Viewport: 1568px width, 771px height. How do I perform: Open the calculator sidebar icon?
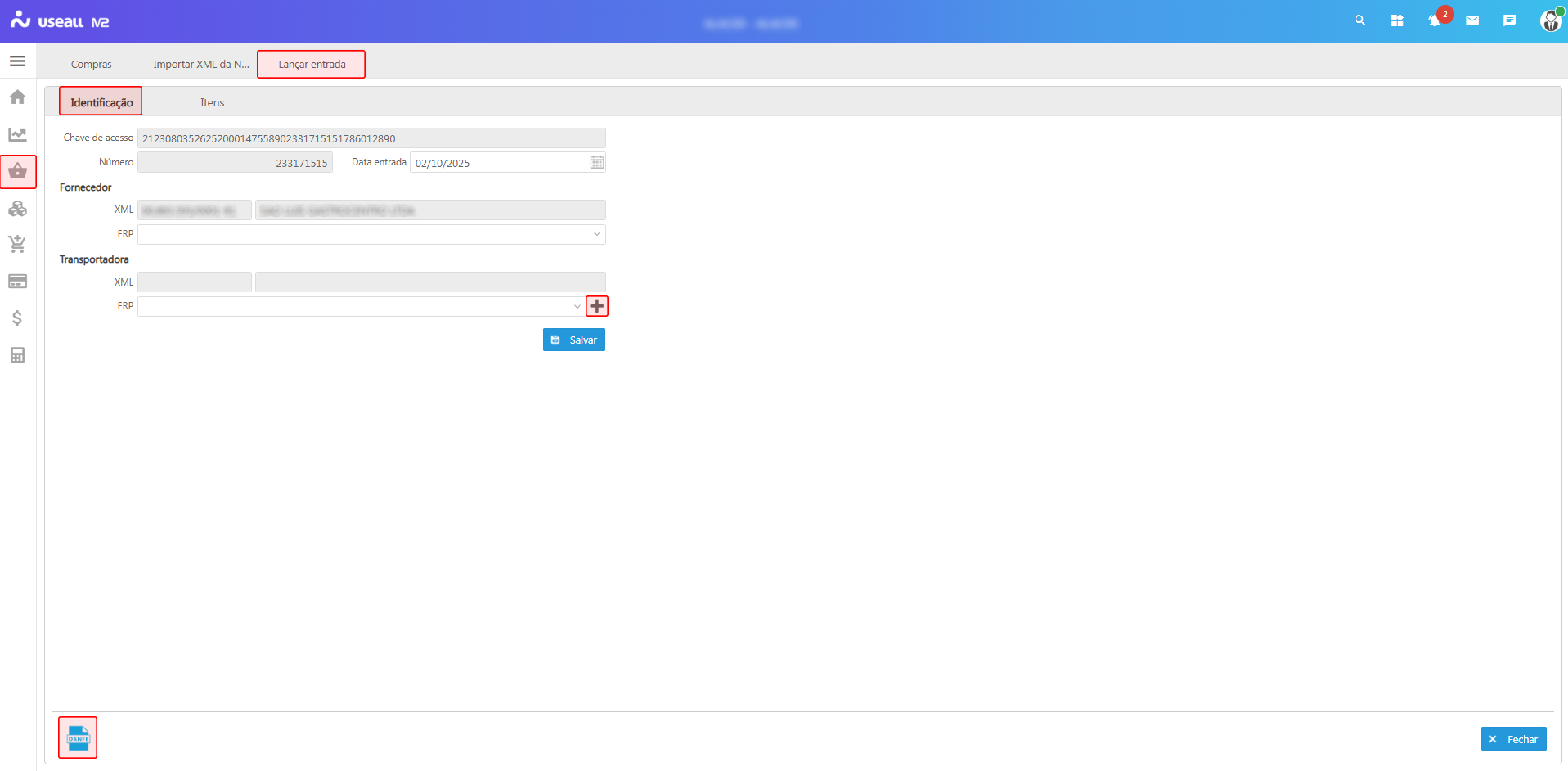[17, 355]
